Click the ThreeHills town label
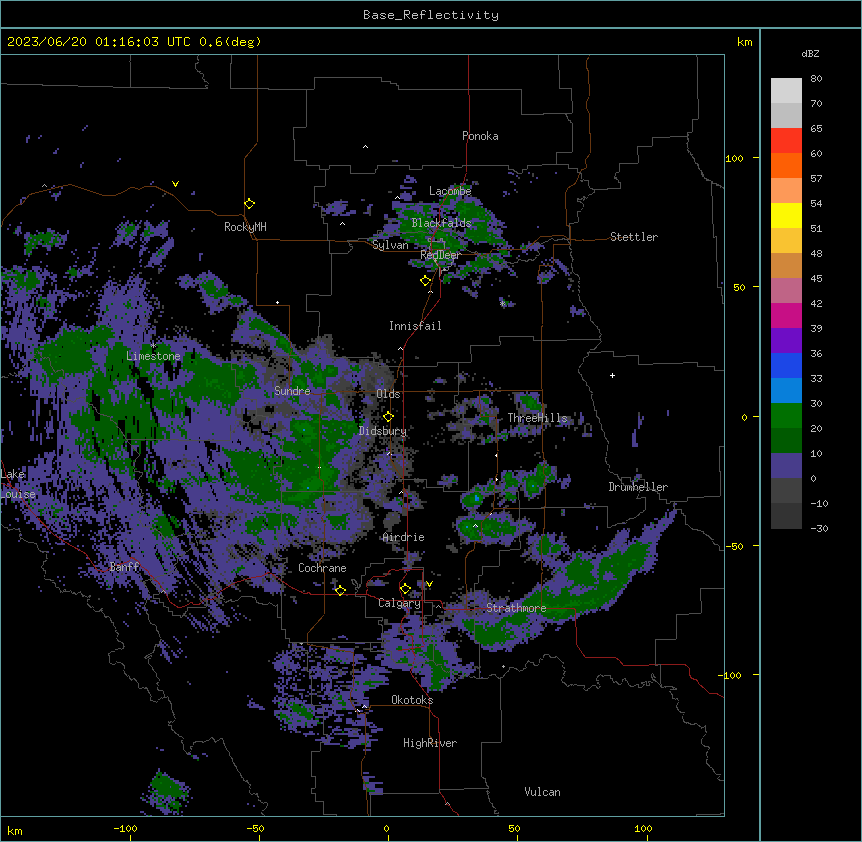 coord(537,418)
